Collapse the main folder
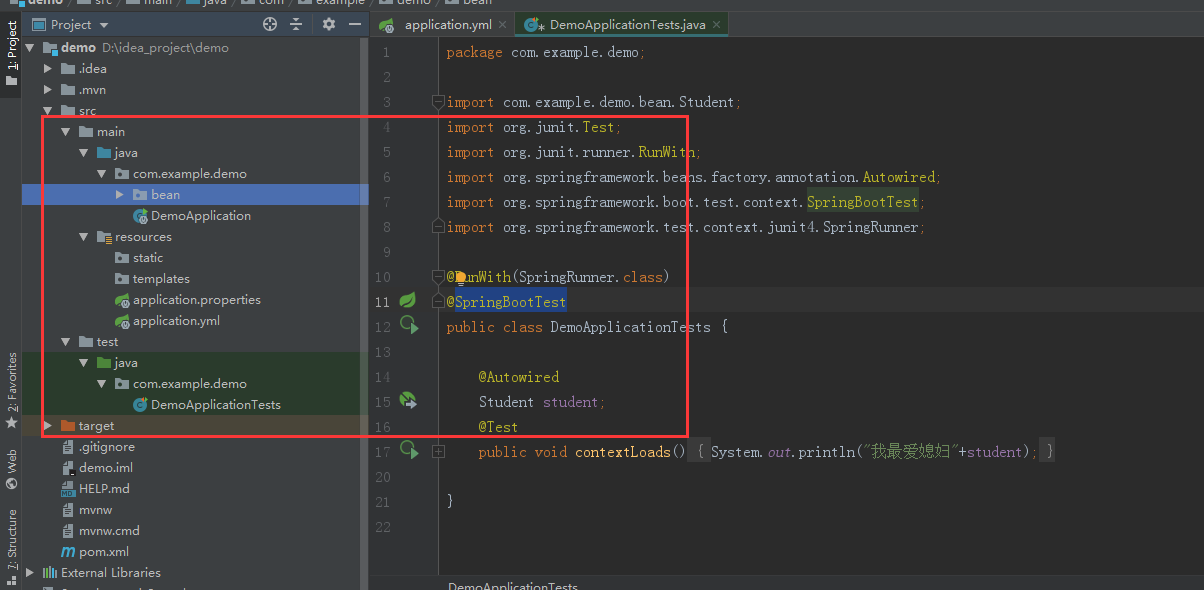 [x=65, y=131]
